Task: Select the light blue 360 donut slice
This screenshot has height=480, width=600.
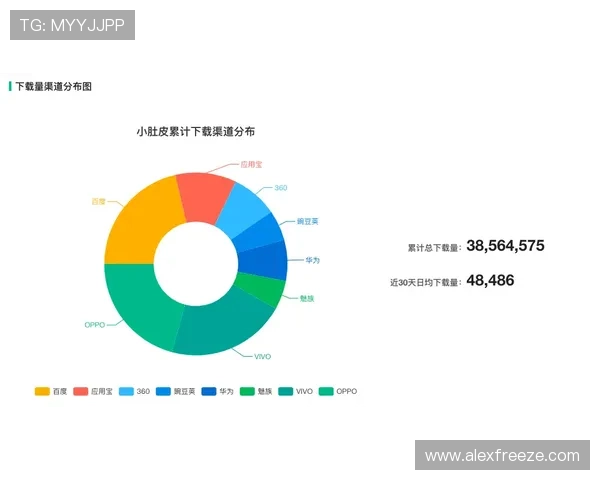Action: coord(242,212)
